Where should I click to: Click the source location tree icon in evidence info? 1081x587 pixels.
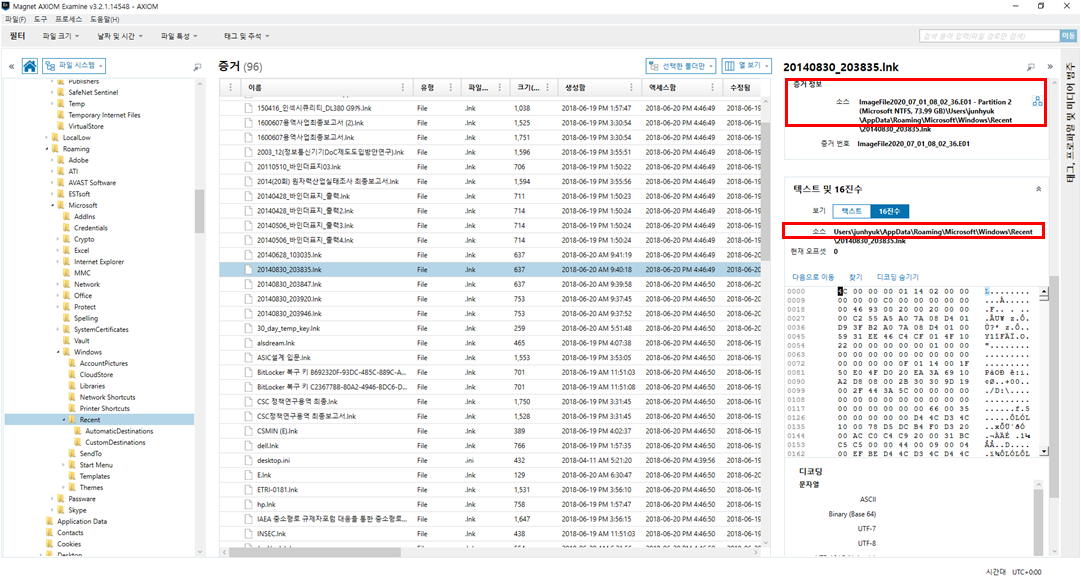click(1037, 101)
